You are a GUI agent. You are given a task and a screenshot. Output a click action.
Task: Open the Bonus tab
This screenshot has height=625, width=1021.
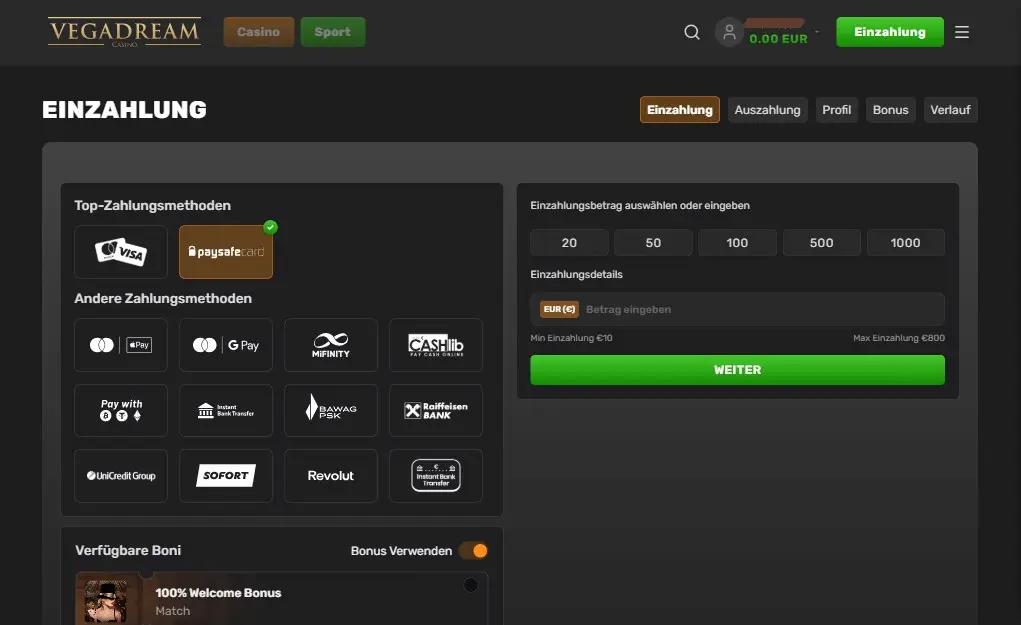click(x=891, y=109)
